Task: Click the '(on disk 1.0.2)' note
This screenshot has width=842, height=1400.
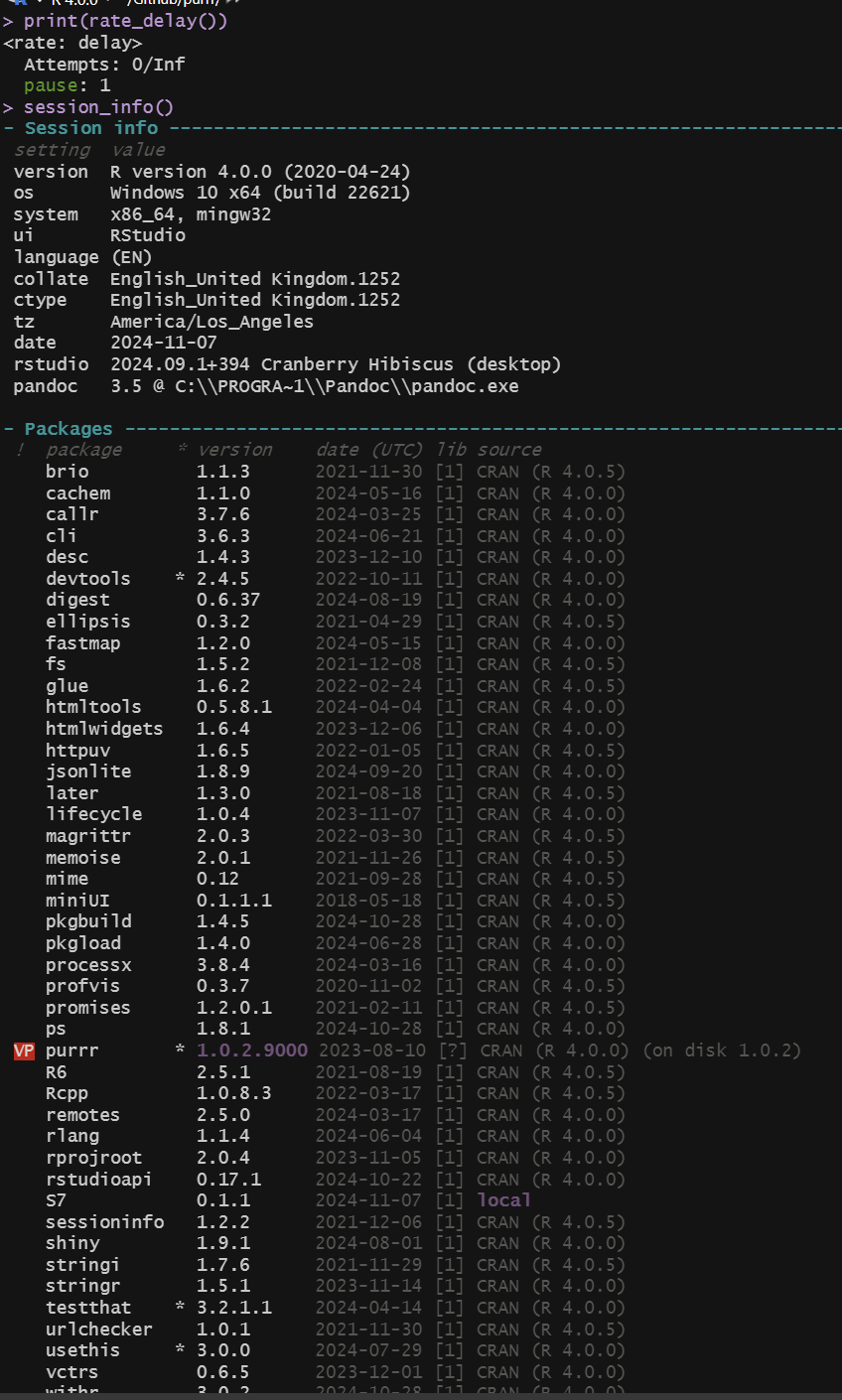Action: coord(722,1050)
